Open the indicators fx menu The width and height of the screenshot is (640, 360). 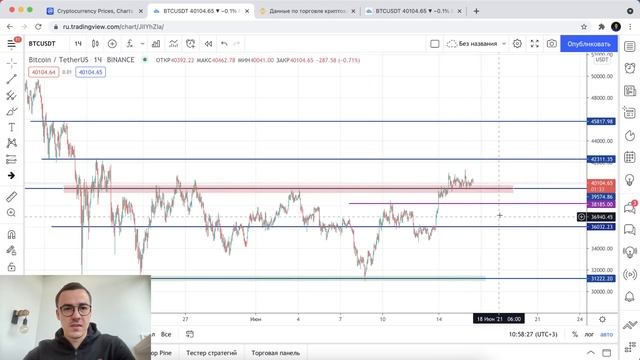pos(130,44)
